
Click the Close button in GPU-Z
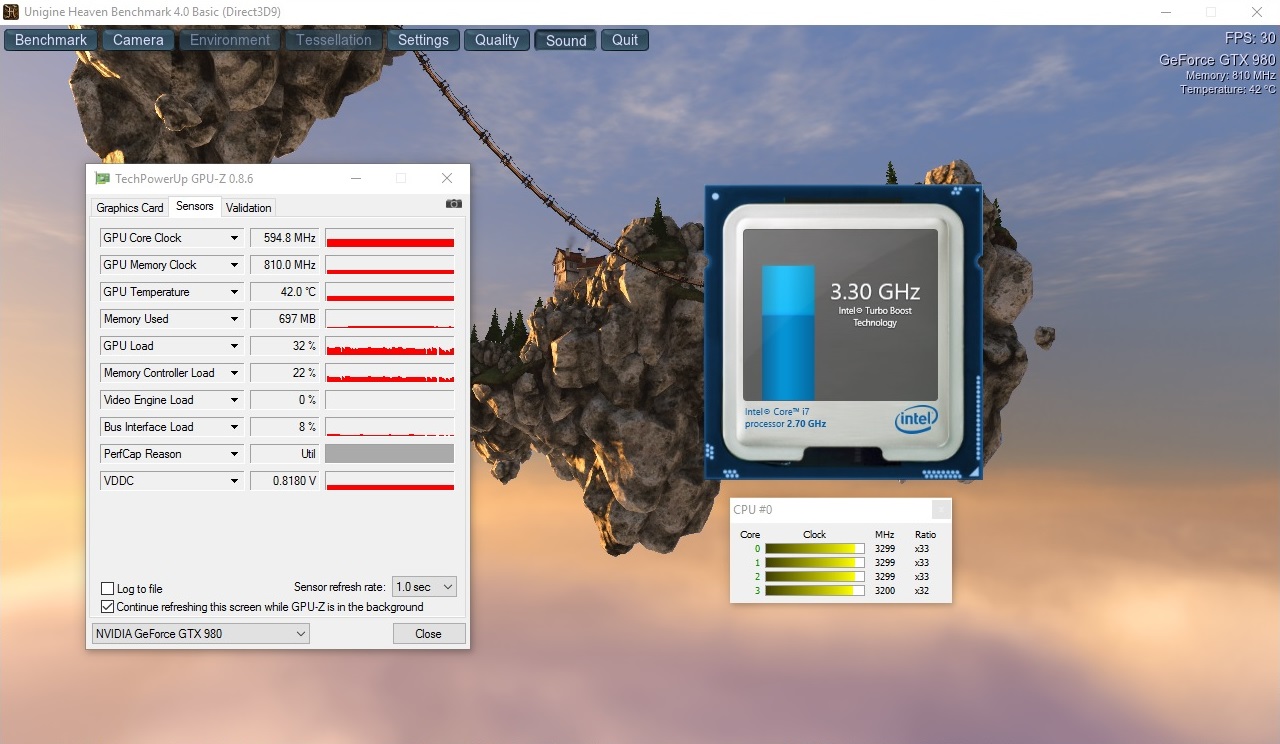point(428,634)
